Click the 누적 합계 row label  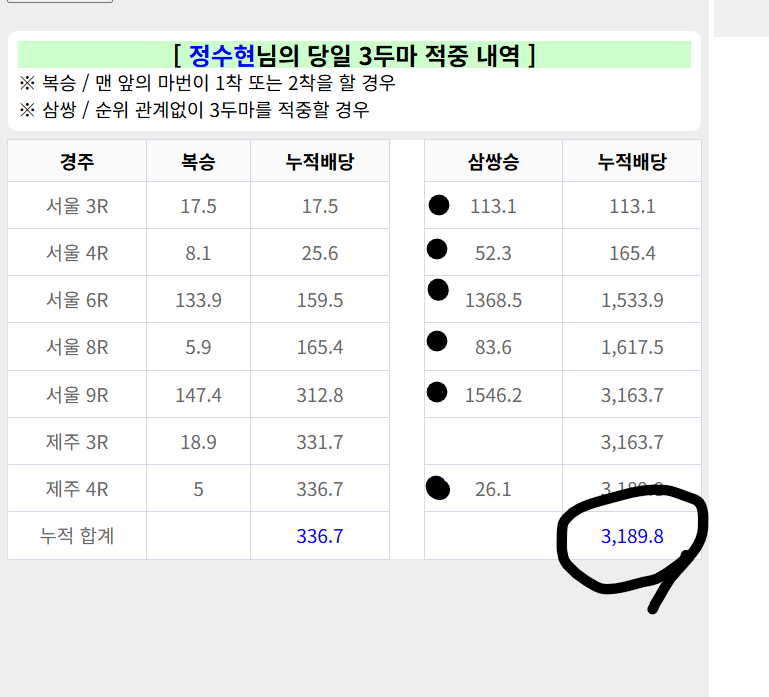point(77,537)
